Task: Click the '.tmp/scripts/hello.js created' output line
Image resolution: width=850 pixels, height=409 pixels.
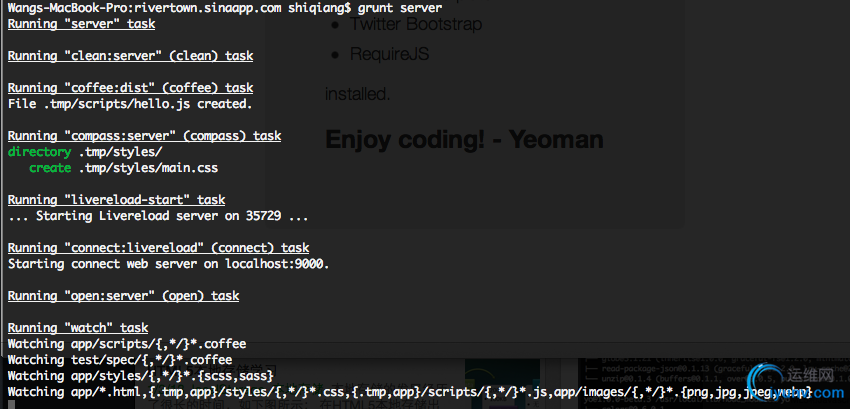Action: pyautogui.click(x=130, y=104)
